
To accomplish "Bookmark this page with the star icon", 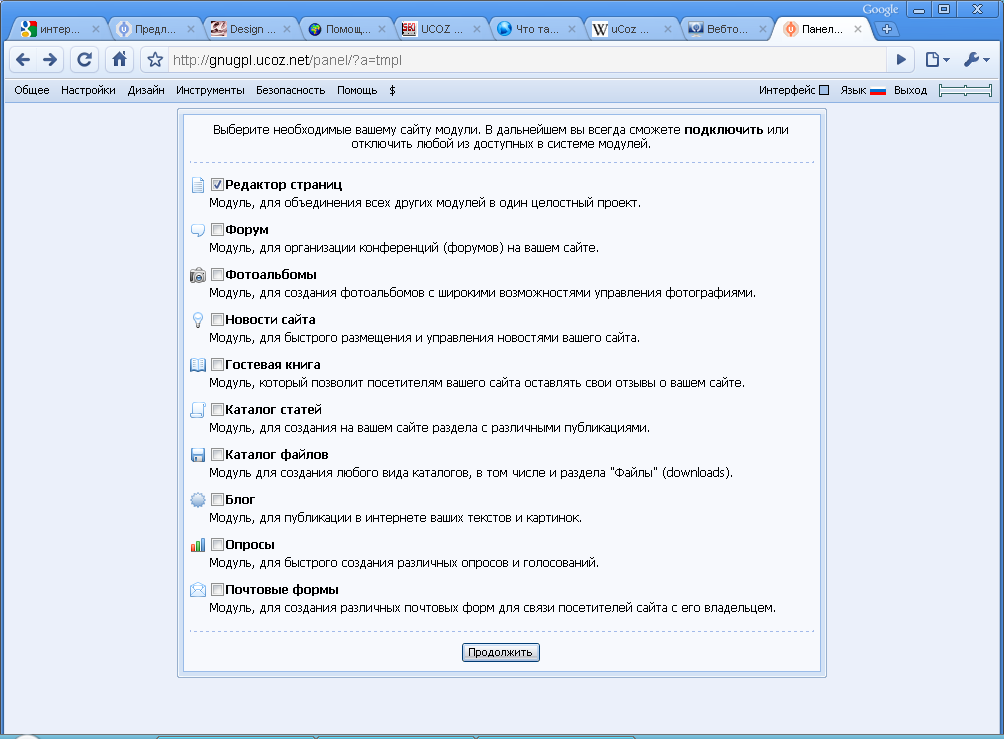I will tap(155, 60).
